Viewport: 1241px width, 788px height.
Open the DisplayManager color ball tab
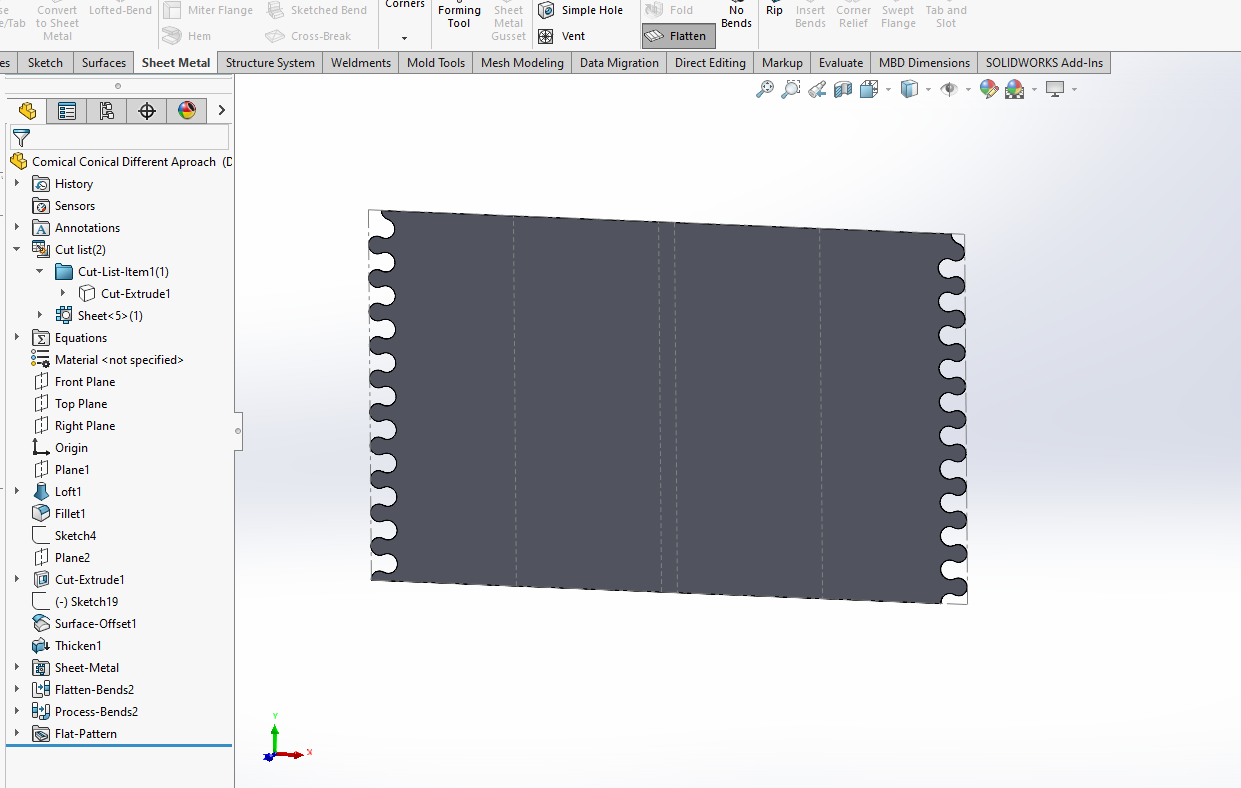187,110
